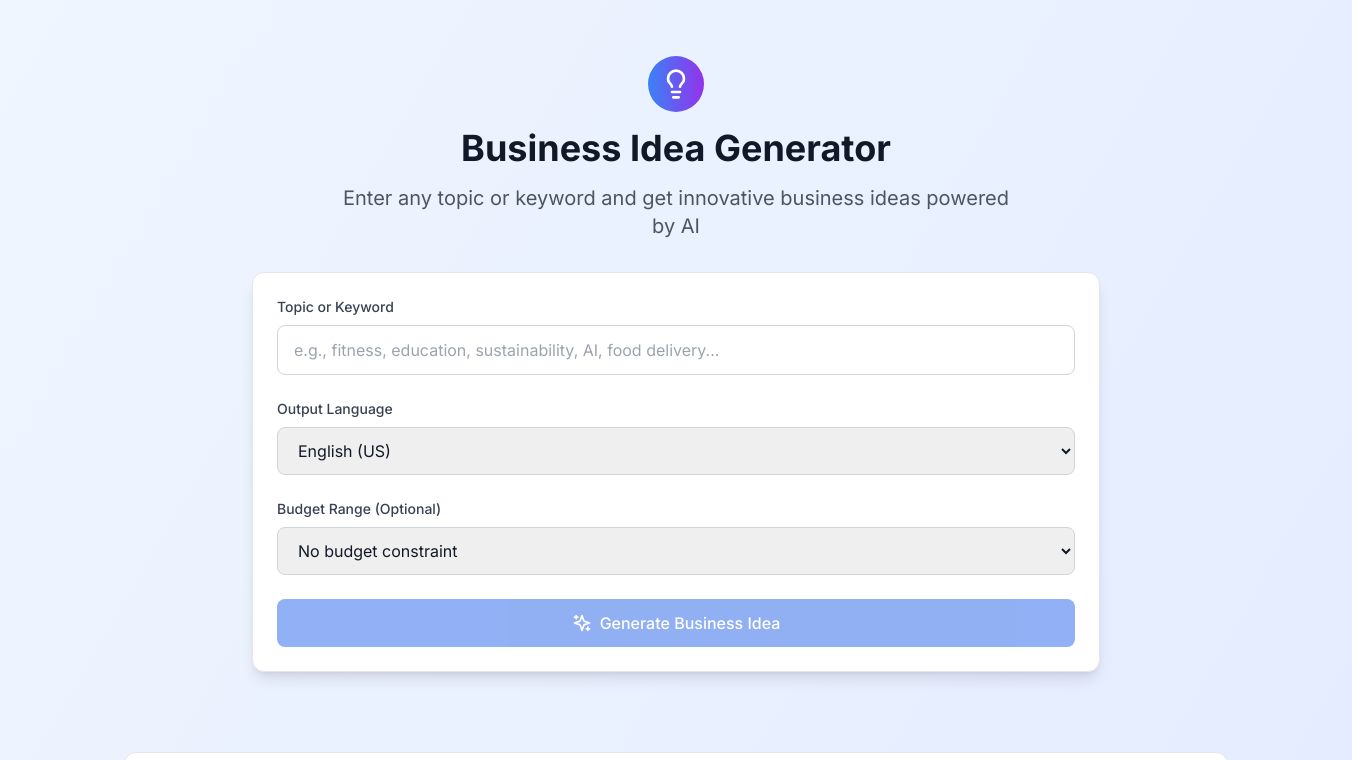This screenshot has width=1352, height=760.
Task: Click the lightbulb logo icon
Action: (676, 84)
